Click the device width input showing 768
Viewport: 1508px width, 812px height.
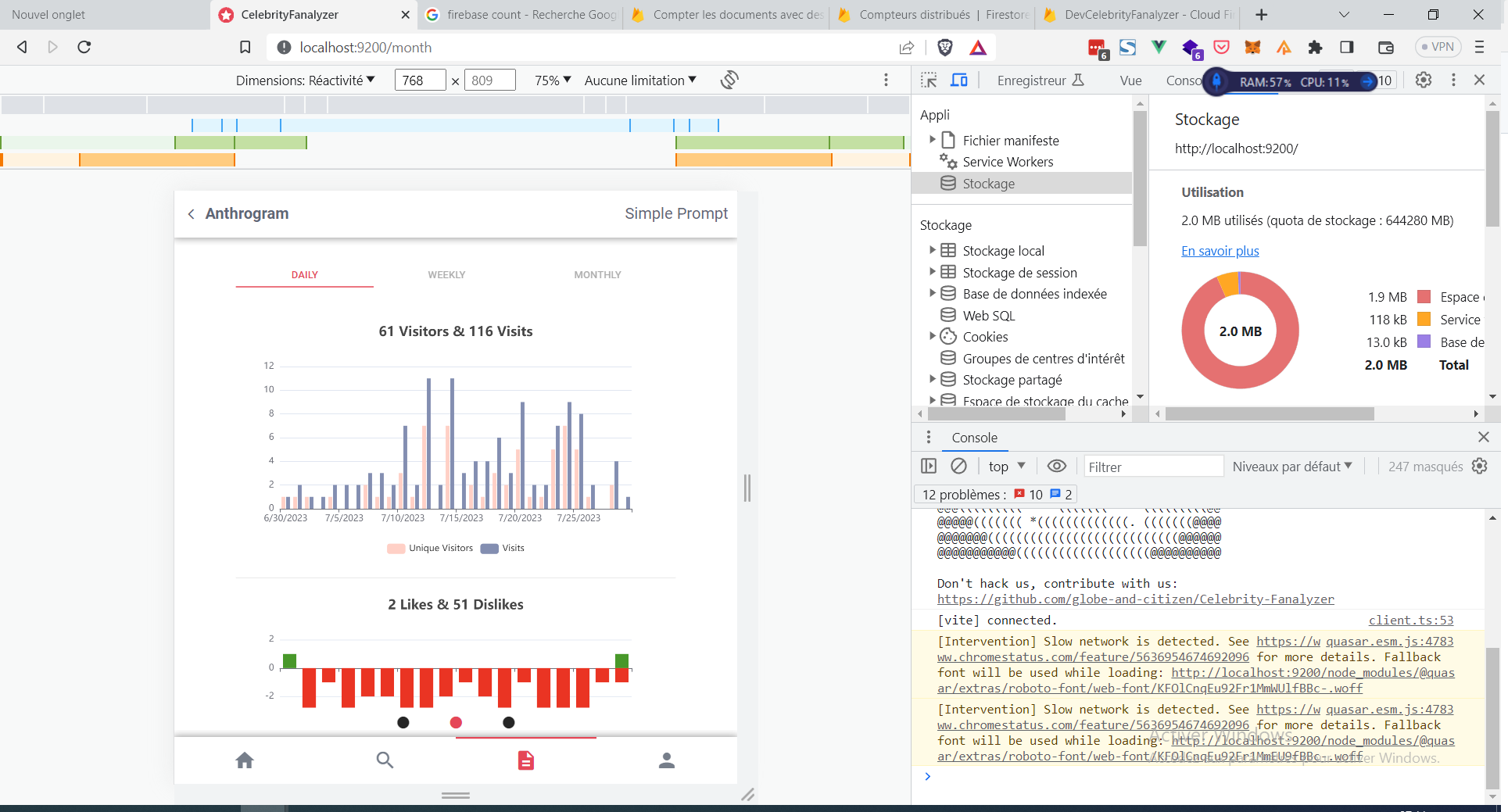(x=420, y=80)
